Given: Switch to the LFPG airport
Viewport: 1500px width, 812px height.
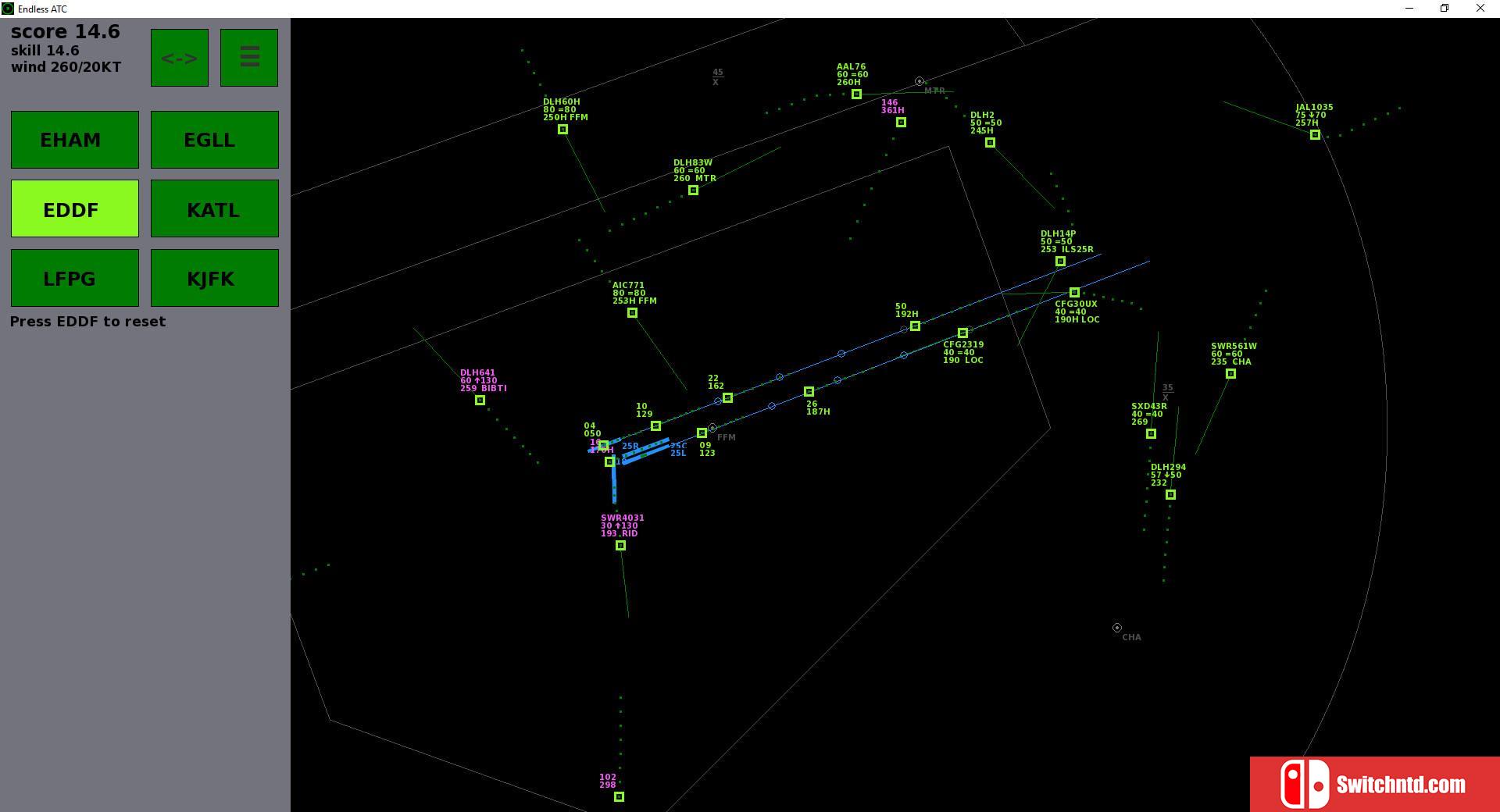Looking at the screenshot, I should click(x=75, y=278).
